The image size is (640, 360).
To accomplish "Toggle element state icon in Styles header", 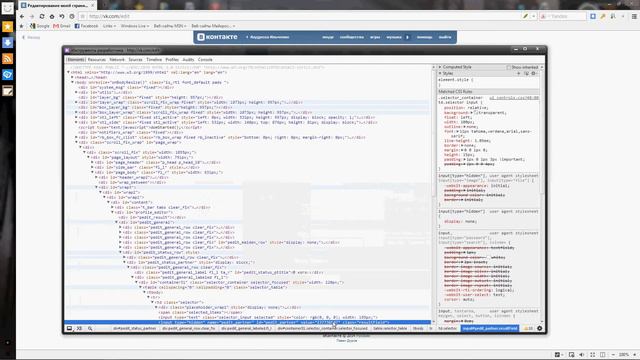I will point(526,73).
